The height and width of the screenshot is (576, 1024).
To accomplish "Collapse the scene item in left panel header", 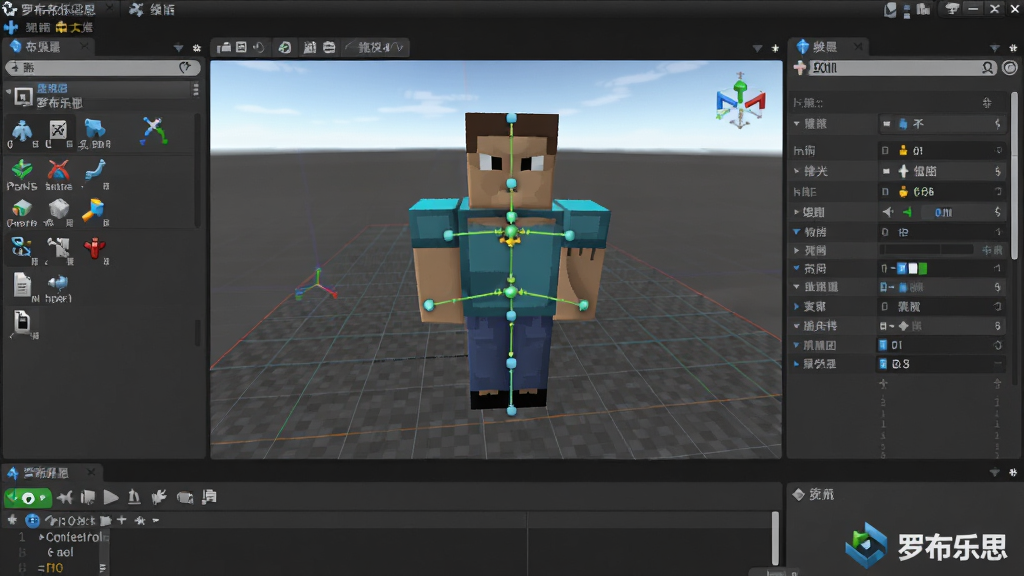I will tap(8, 92).
